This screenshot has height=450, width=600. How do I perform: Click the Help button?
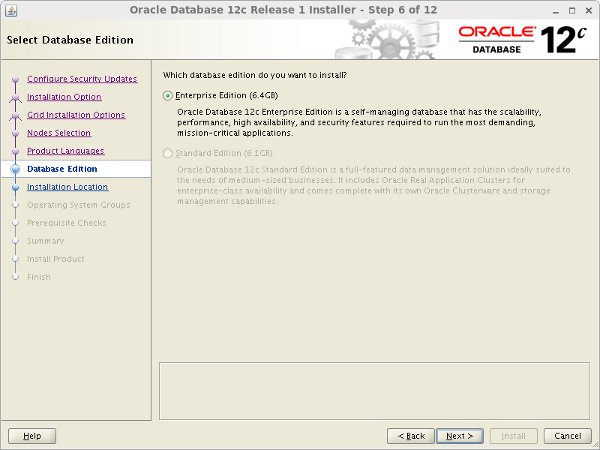(32, 436)
